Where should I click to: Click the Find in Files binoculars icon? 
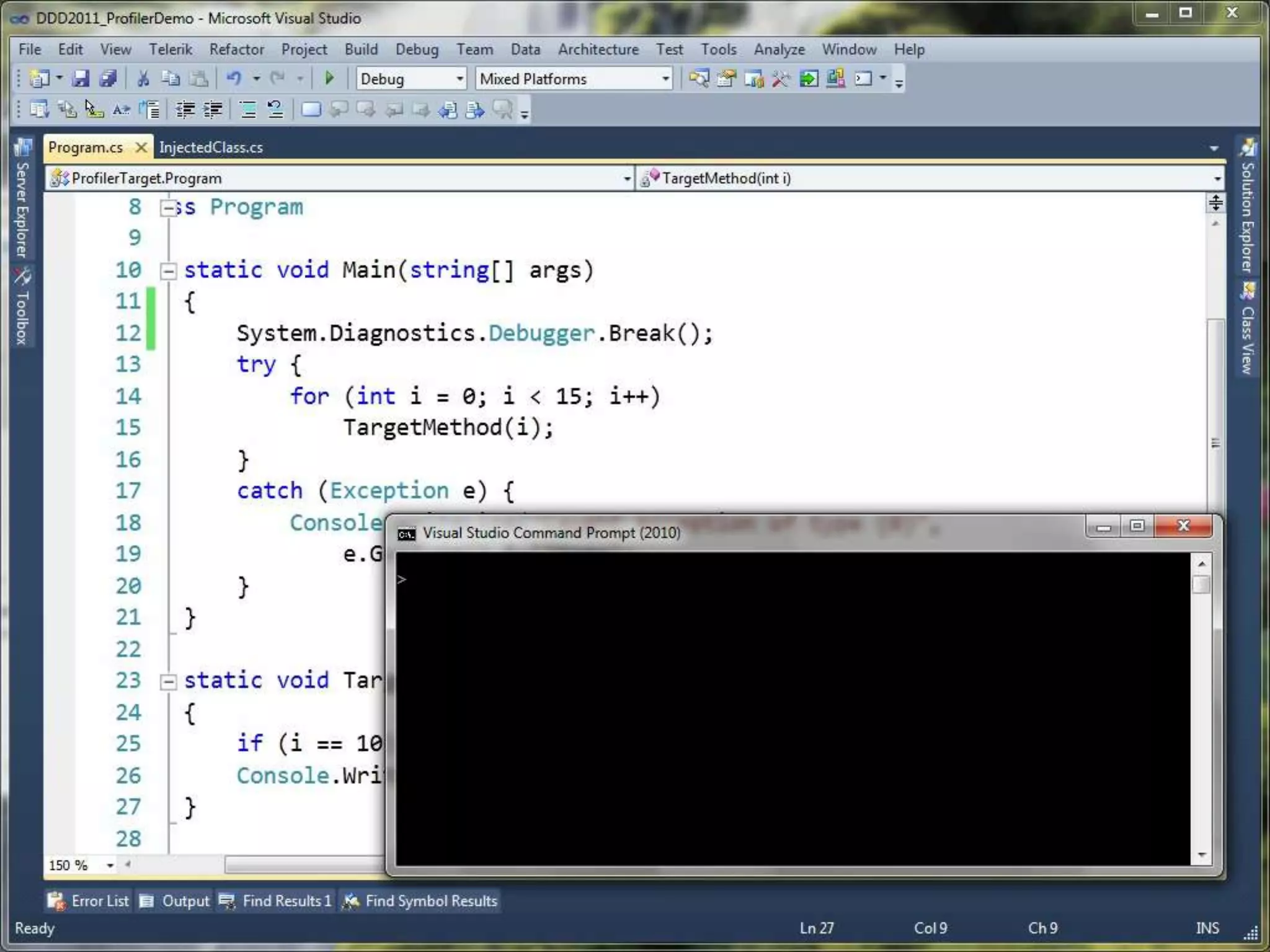click(x=699, y=79)
